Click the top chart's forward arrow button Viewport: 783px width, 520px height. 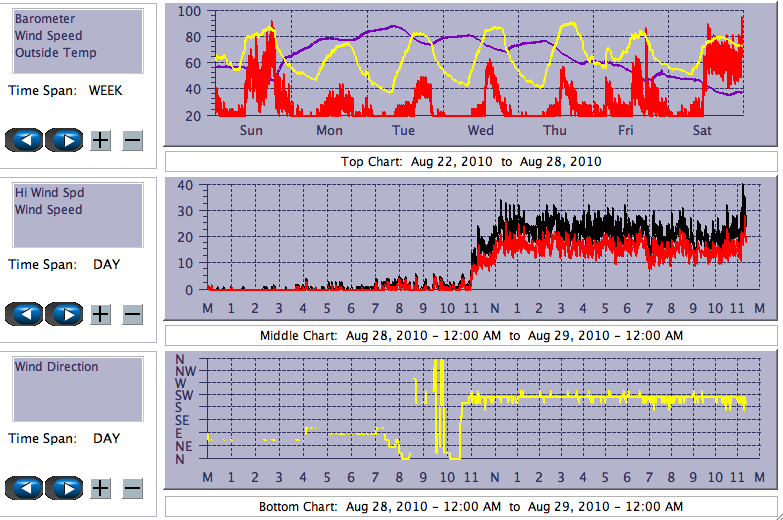(x=64, y=140)
